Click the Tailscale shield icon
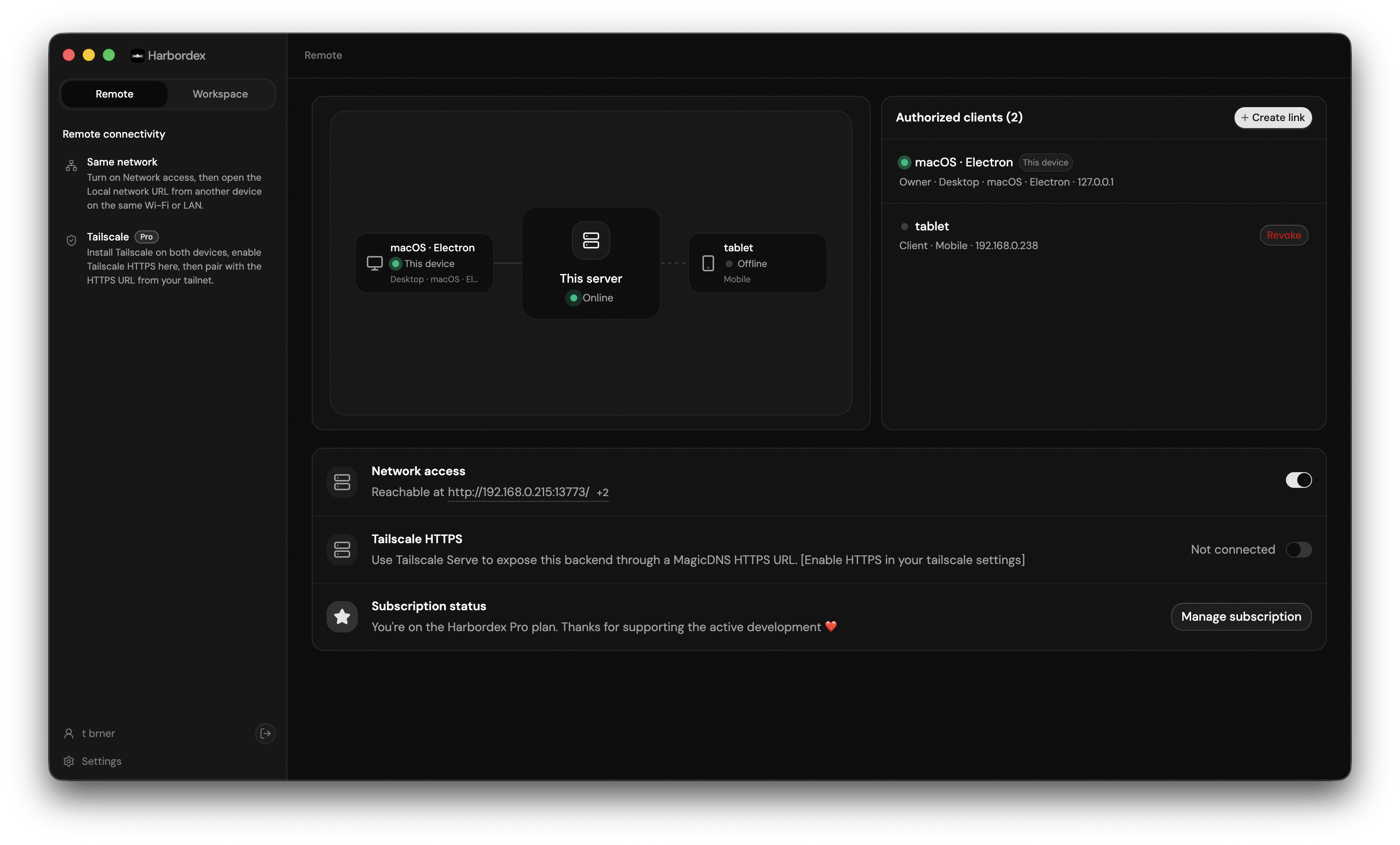 [x=71, y=240]
